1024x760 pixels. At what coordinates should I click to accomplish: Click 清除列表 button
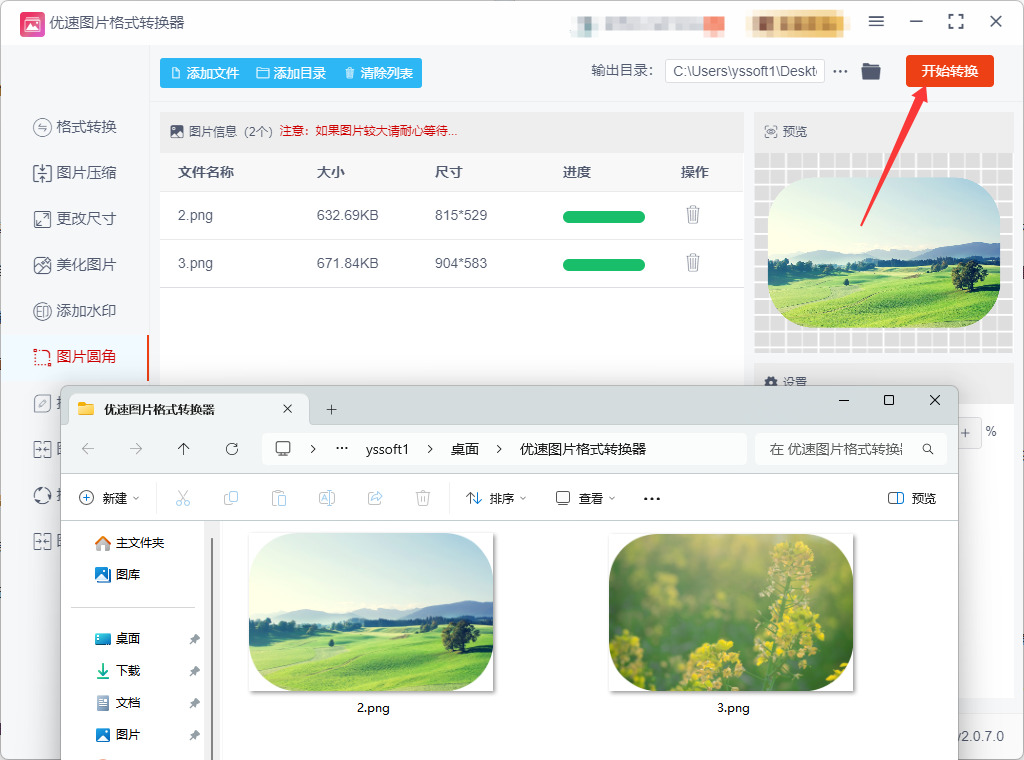[x=379, y=73]
